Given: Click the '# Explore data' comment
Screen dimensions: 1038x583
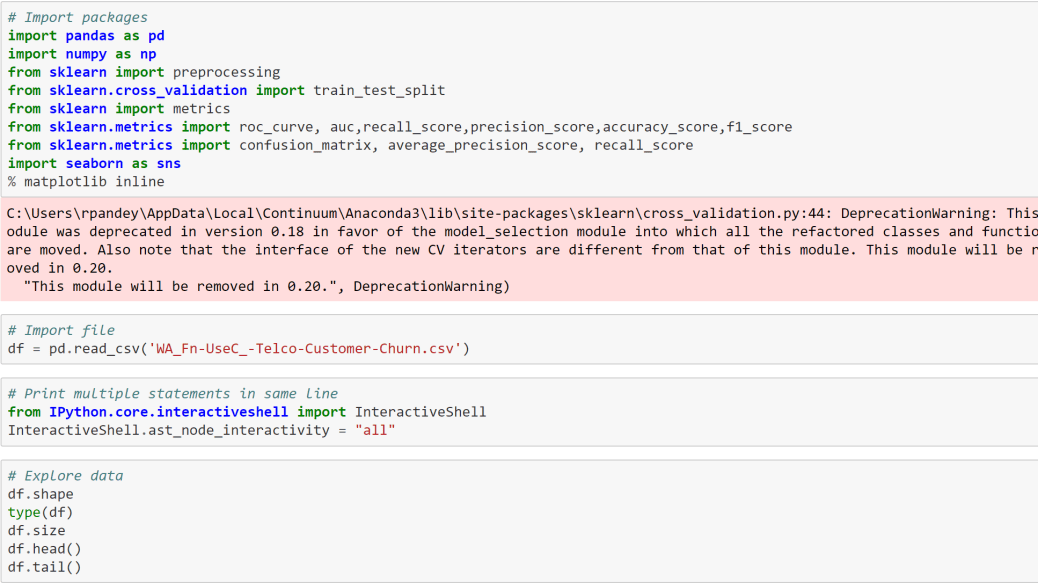Looking at the screenshot, I should 65,476.
